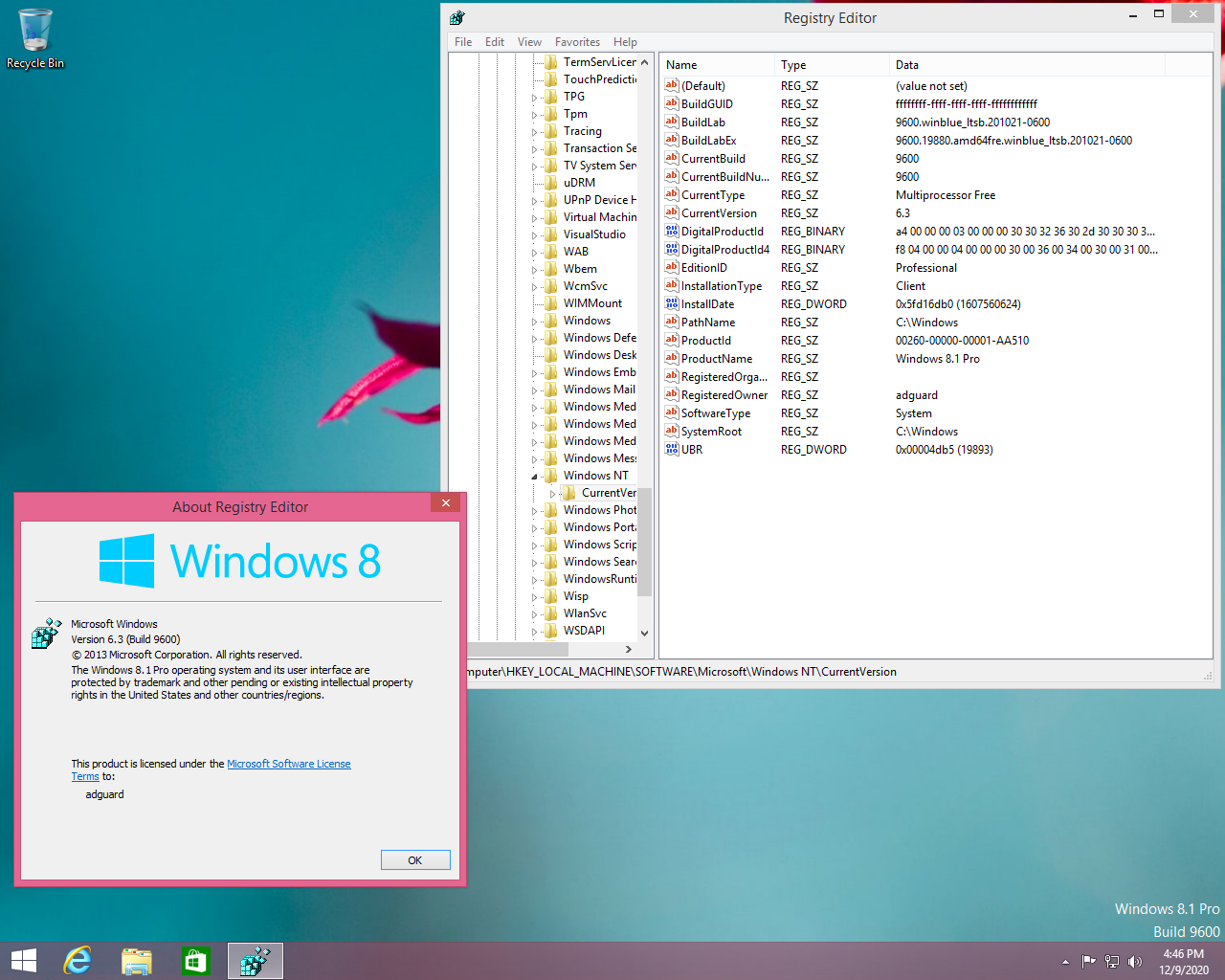Select the CurrentVersion value name in list

(719, 212)
